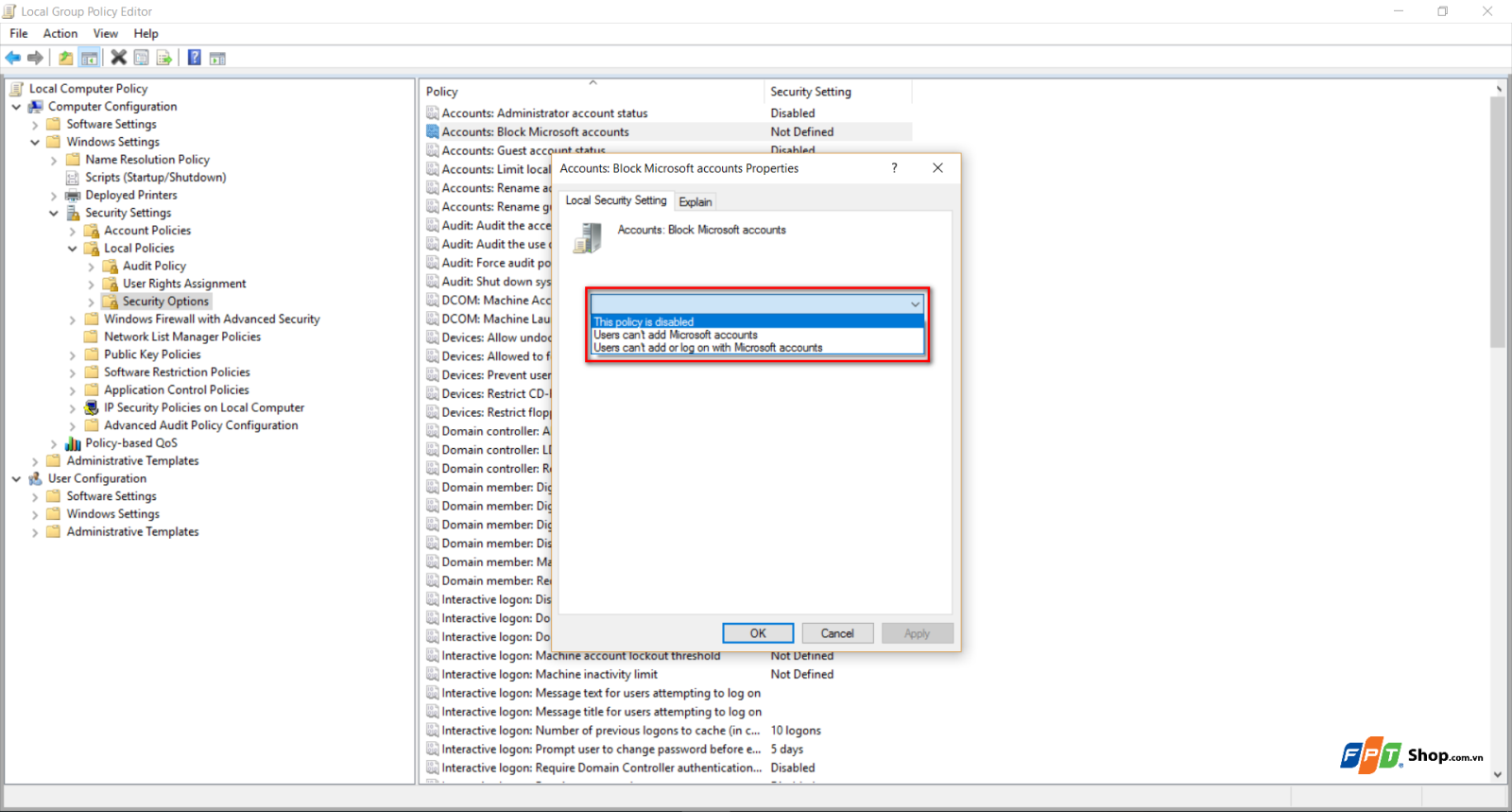Expand Software Settings under Computer Configuration
The width and height of the screenshot is (1512, 812).
click(x=35, y=125)
